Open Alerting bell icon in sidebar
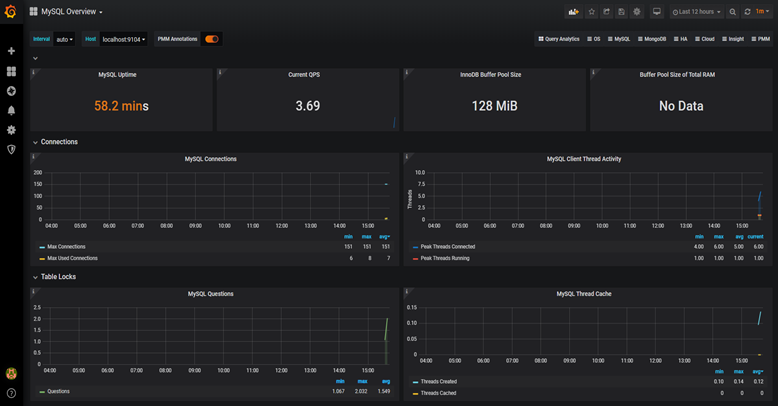This screenshot has height=406, width=778. click(11, 110)
